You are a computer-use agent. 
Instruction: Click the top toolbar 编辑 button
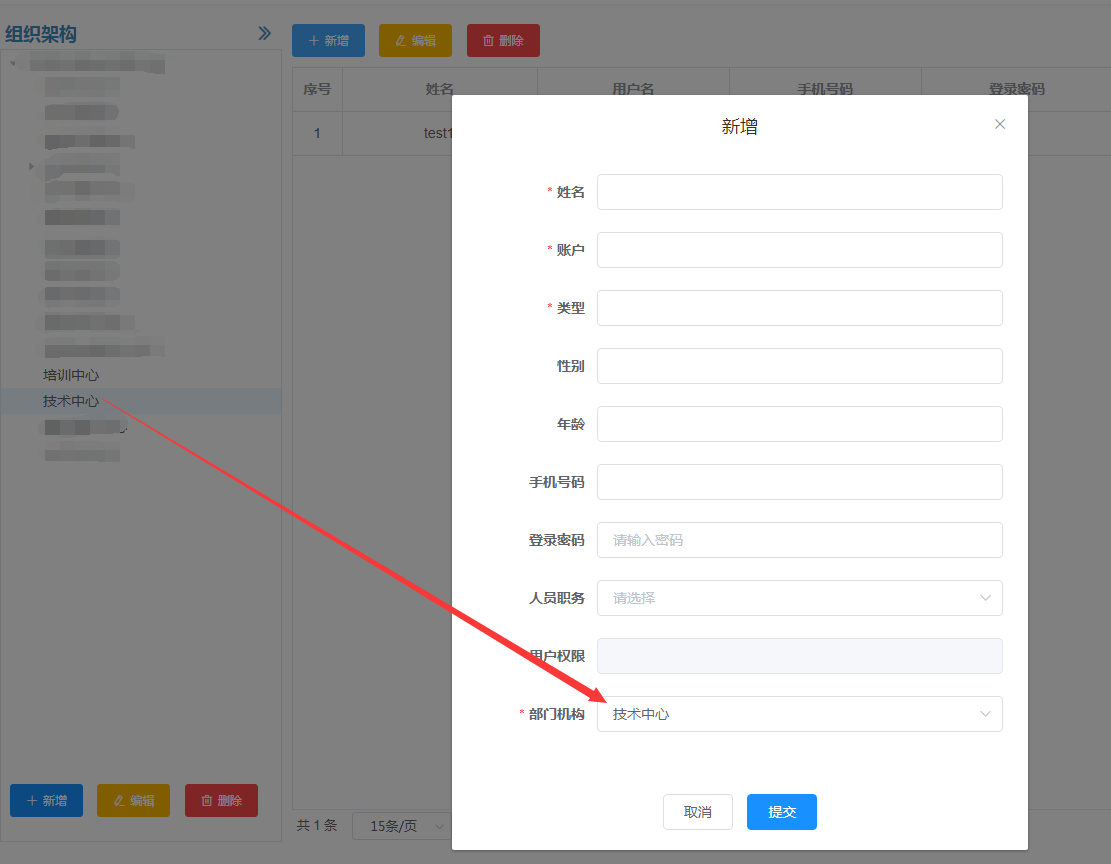coord(415,40)
